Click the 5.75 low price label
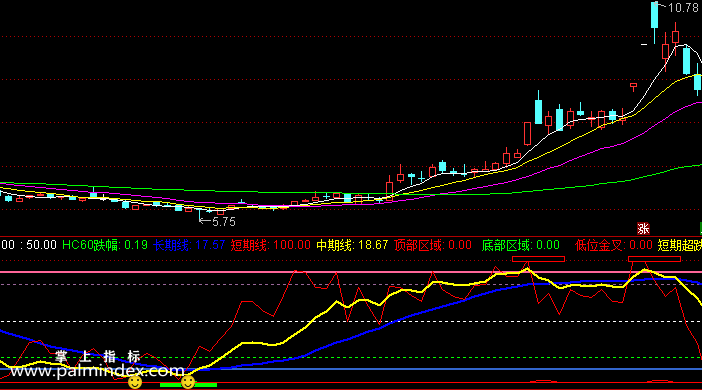The image size is (702, 390). coord(223,222)
